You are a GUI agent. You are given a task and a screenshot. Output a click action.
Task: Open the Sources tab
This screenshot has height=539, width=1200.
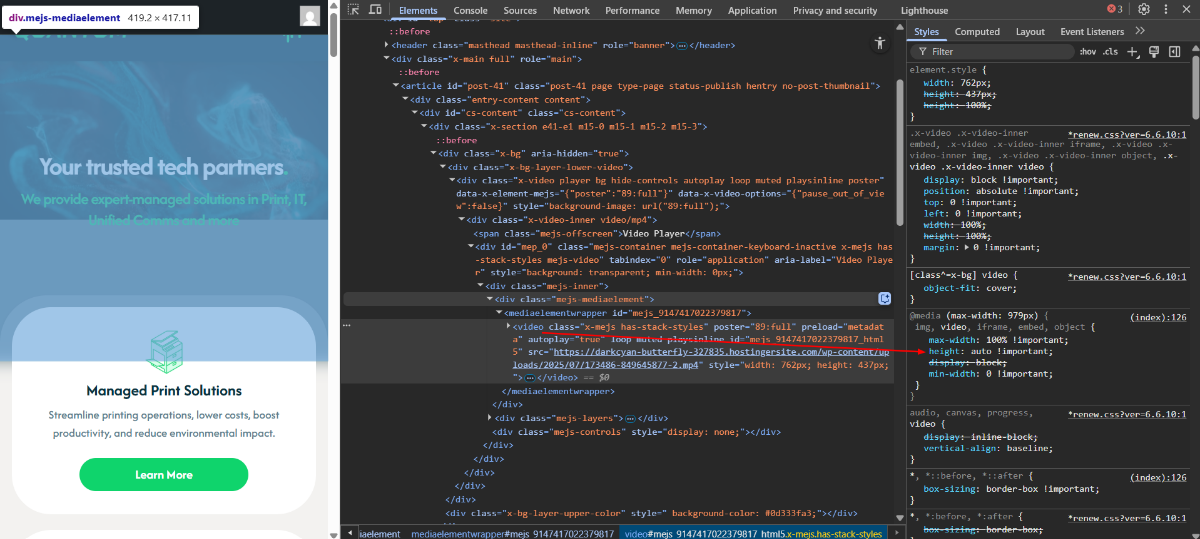click(520, 10)
